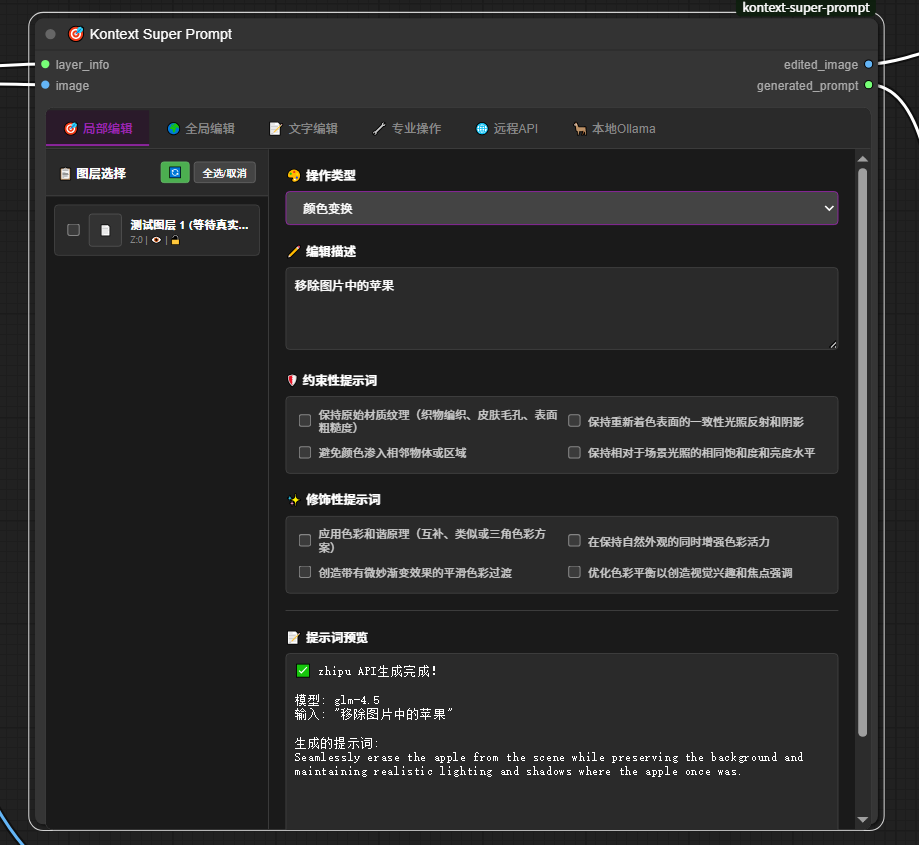Viewport: 919px width, 845px height.
Task: Open the 本地Ollama tab
Action: [x=614, y=128]
